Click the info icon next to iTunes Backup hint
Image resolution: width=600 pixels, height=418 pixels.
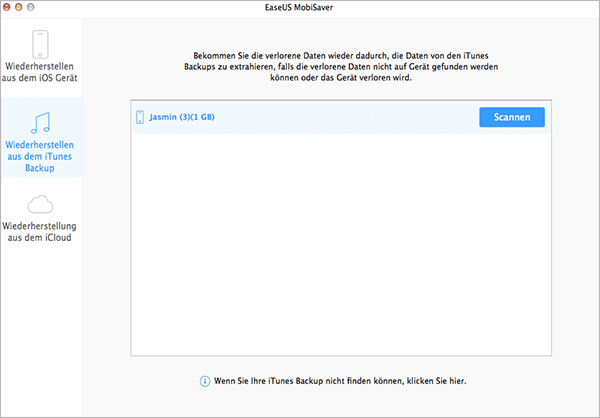205,381
